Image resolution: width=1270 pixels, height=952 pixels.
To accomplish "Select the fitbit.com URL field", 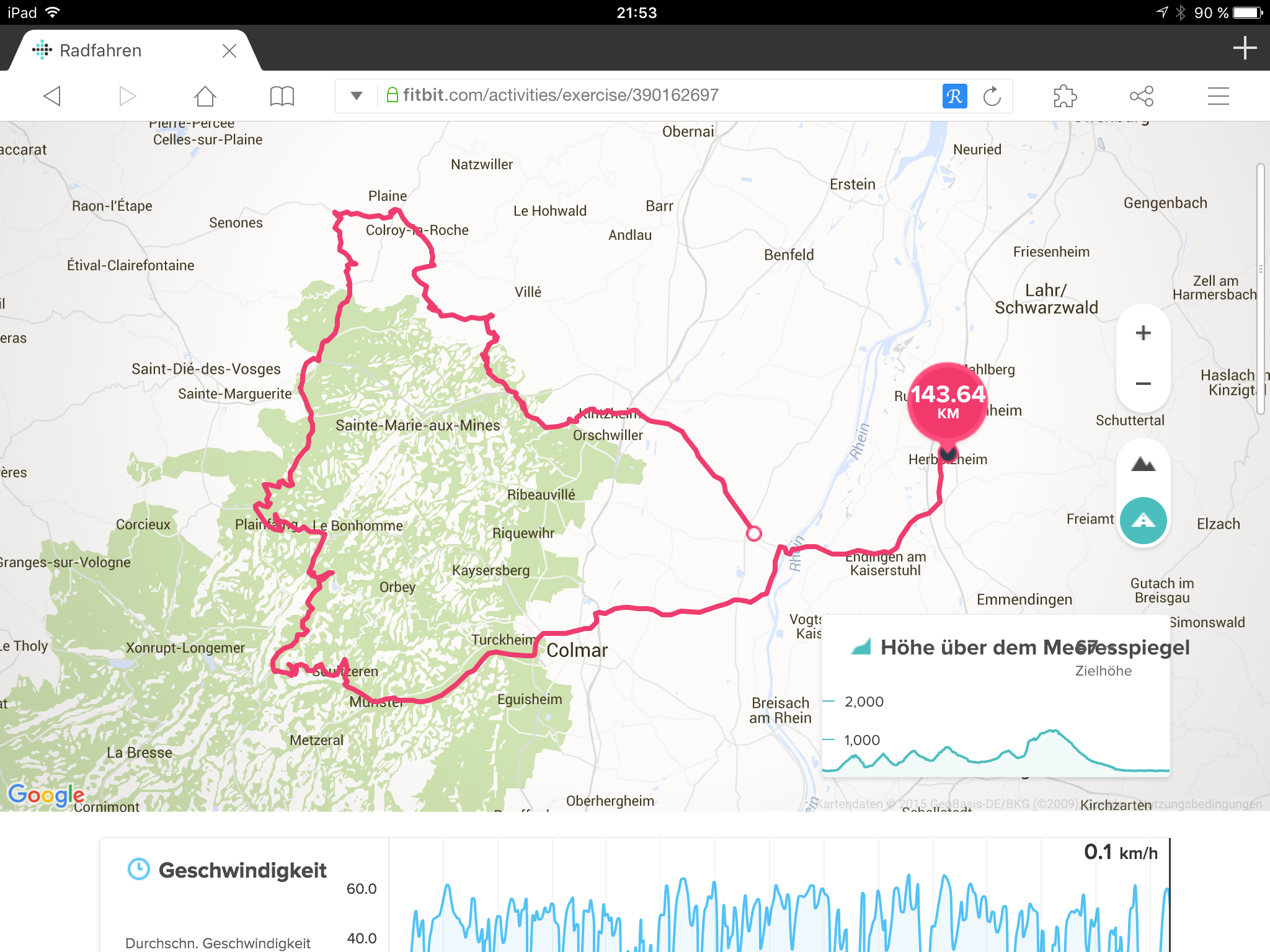I will (x=657, y=95).
